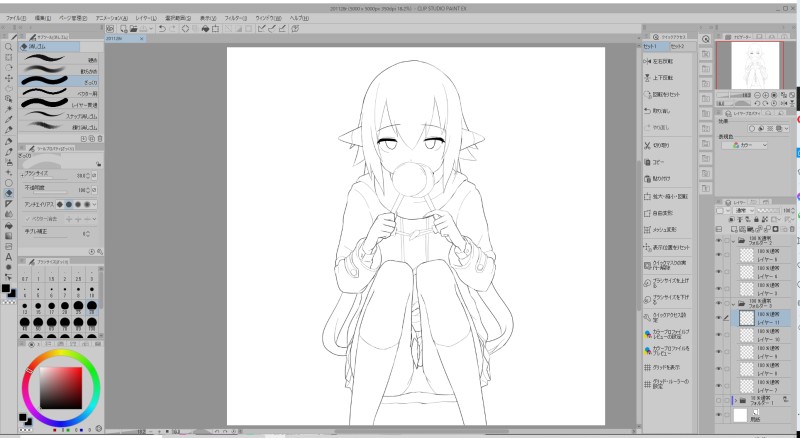Screen dimensions: 800x438
Task: Select the Text tool labeled A
Action: pos(9,257)
